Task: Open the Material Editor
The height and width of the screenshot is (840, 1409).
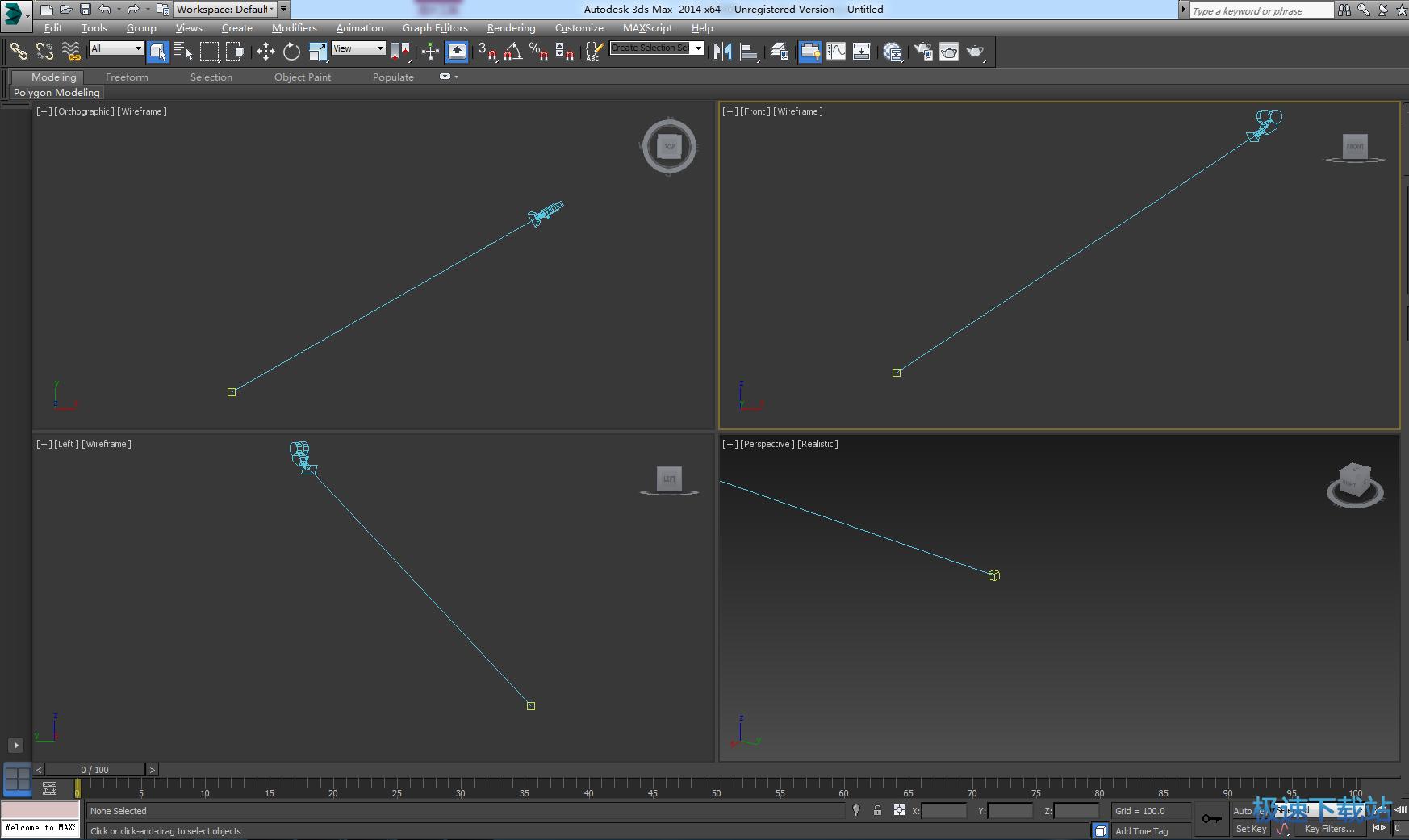Action: [x=893, y=52]
